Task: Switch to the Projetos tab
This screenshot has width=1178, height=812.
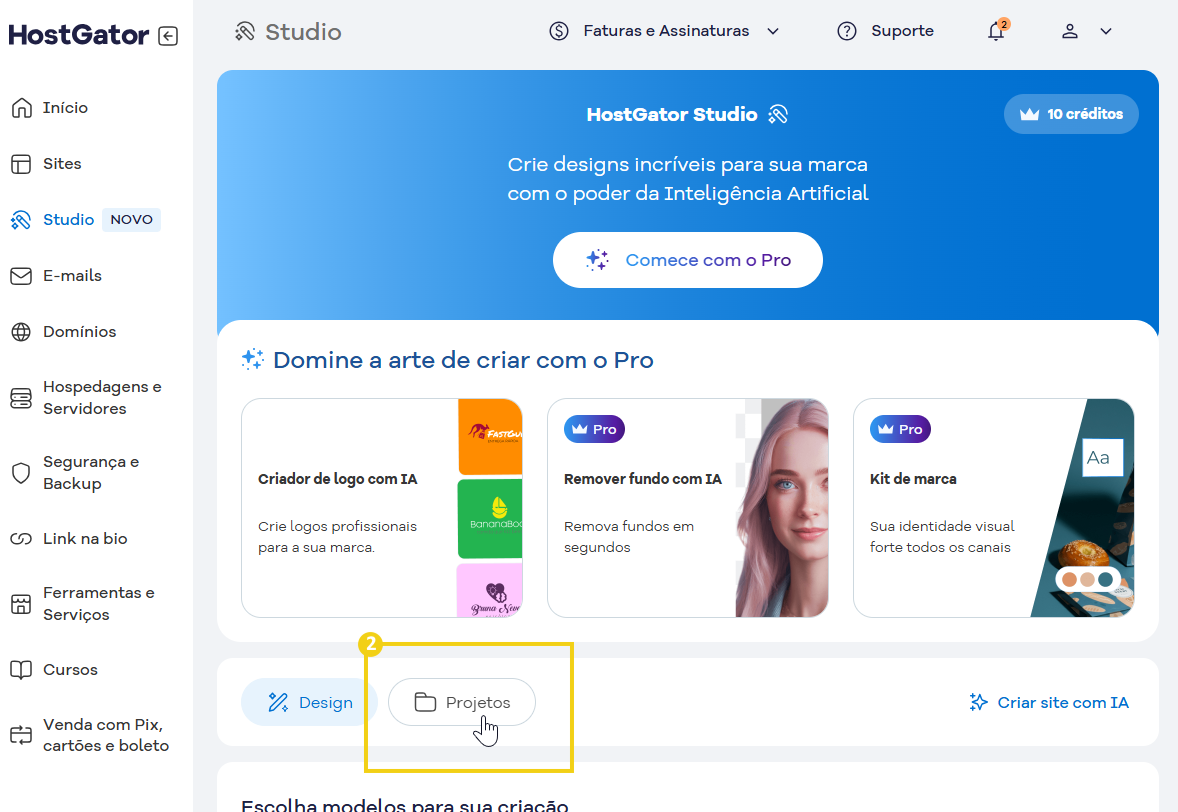Action: 462,702
